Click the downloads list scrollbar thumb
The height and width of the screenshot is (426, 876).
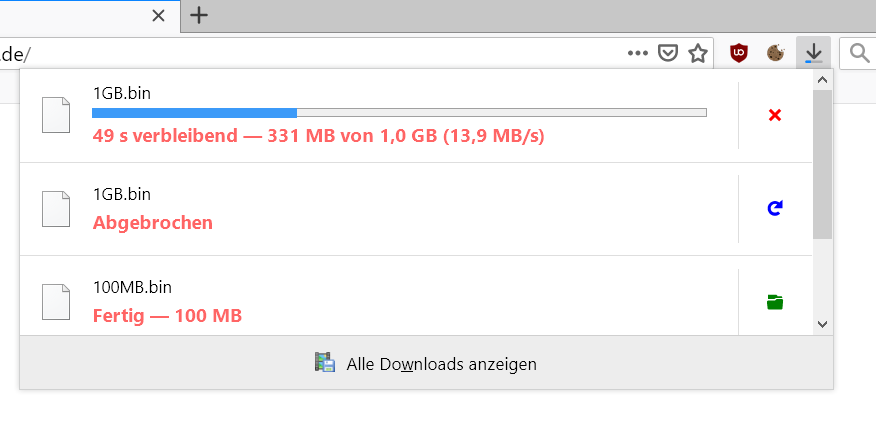pyautogui.click(x=822, y=165)
